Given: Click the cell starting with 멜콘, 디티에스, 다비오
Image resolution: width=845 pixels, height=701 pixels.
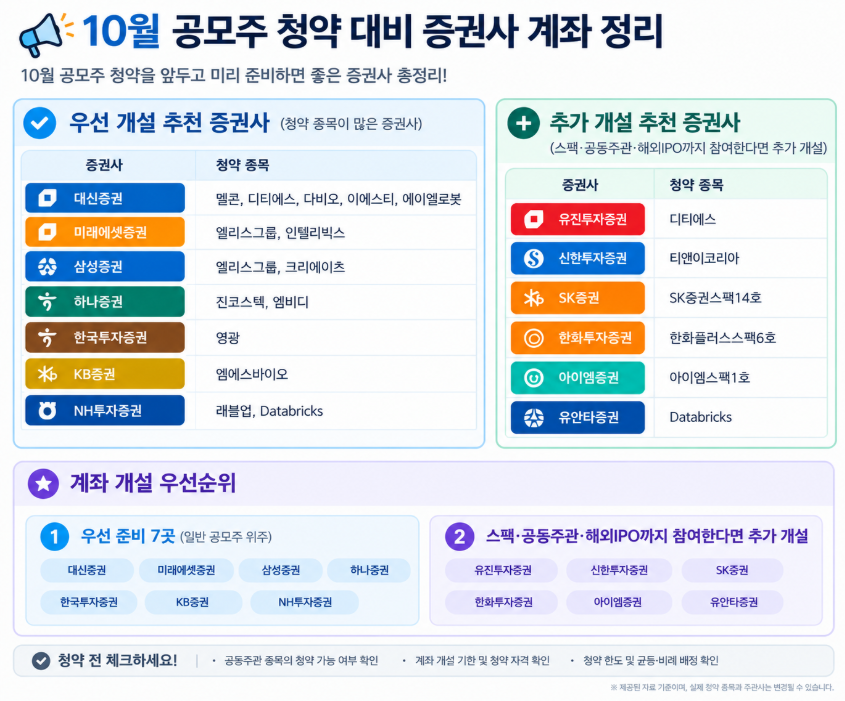Looking at the screenshot, I should point(338,199).
